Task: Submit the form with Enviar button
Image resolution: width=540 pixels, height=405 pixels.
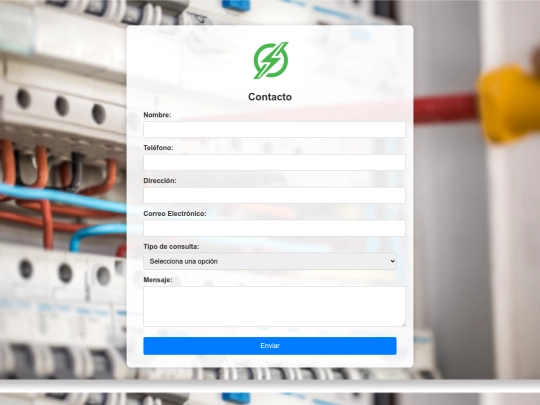Action: pos(270,346)
